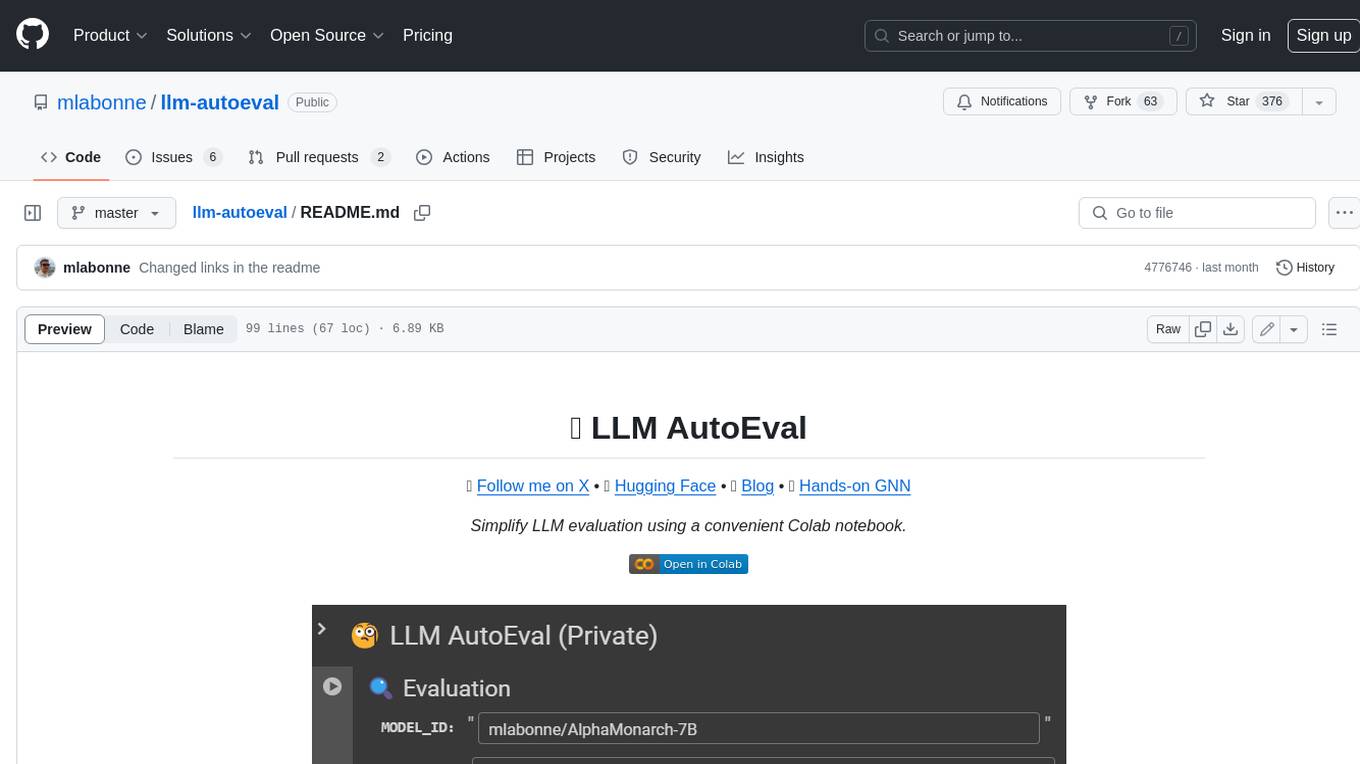1360x764 pixels.
Task: Open mlabonne's profile from breadcrumb
Action: pyautogui.click(x=101, y=102)
